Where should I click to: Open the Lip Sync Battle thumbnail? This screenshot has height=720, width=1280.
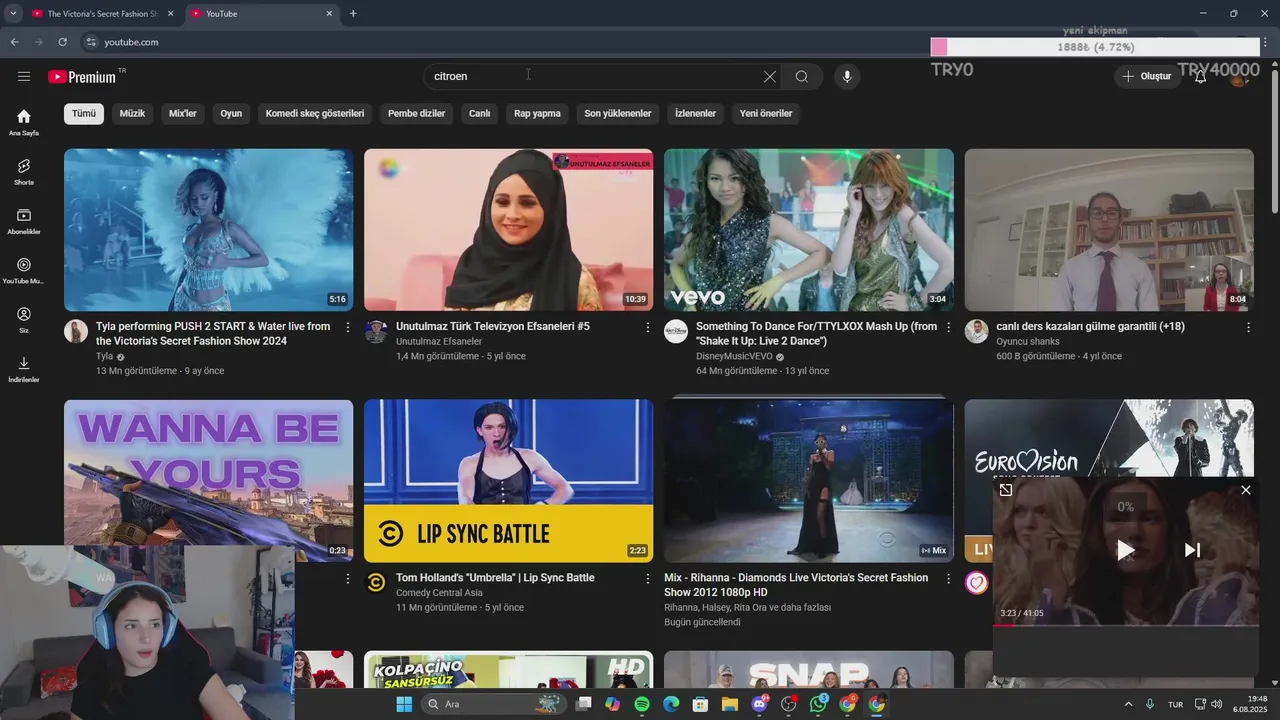pyautogui.click(x=508, y=481)
